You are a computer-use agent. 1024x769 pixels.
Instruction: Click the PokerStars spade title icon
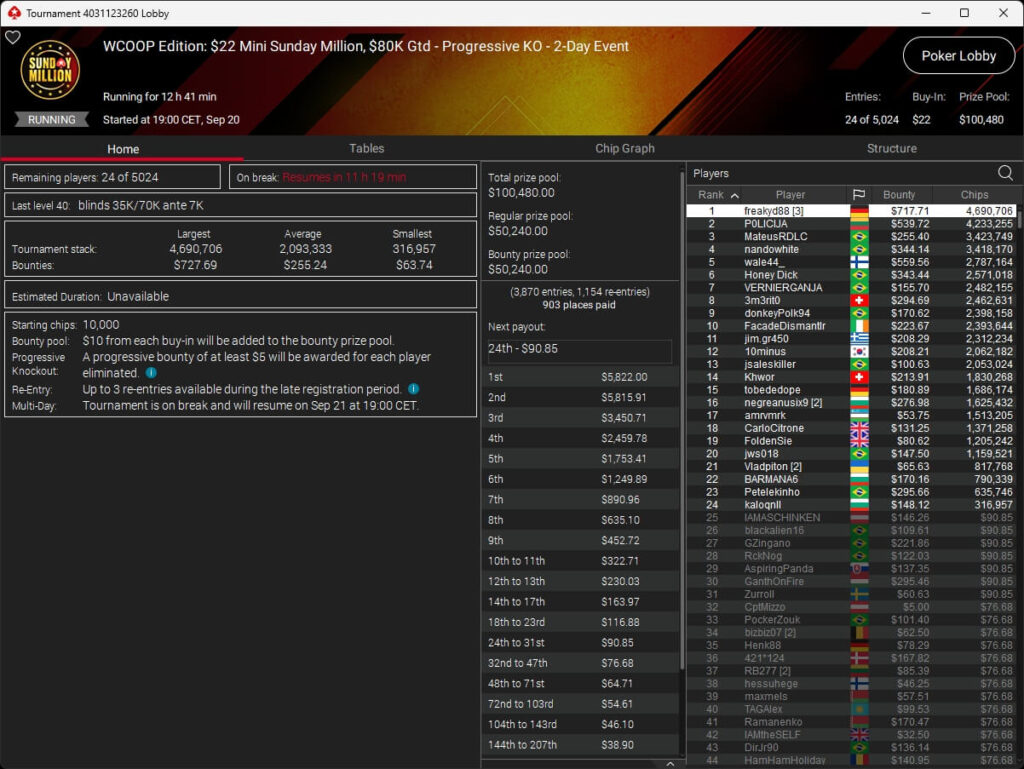click(x=14, y=13)
